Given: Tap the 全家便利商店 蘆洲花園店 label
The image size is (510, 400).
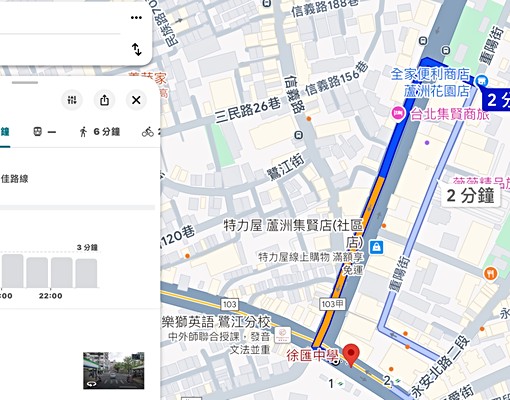Looking at the screenshot, I should (x=430, y=82).
